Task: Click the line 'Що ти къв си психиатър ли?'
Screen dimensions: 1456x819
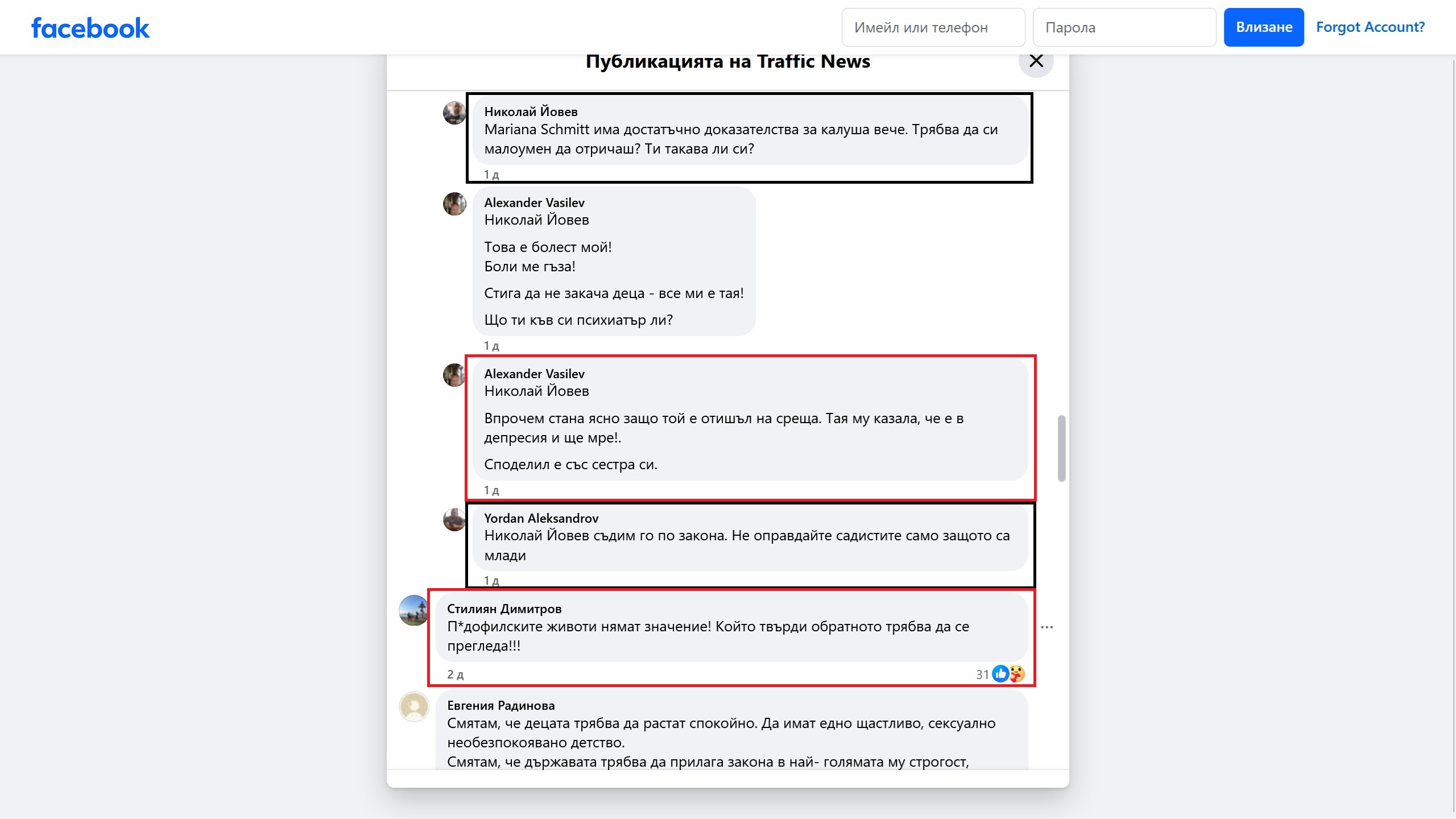Action: coord(578,320)
